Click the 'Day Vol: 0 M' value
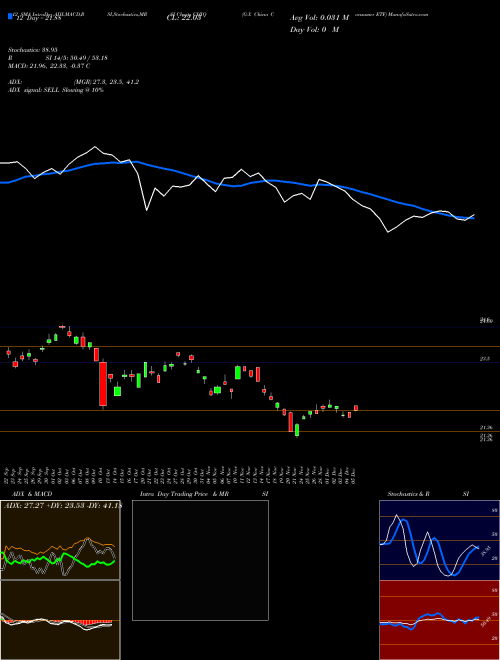Screen dimensions: 500x660 pyautogui.click(x=314, y=29)
